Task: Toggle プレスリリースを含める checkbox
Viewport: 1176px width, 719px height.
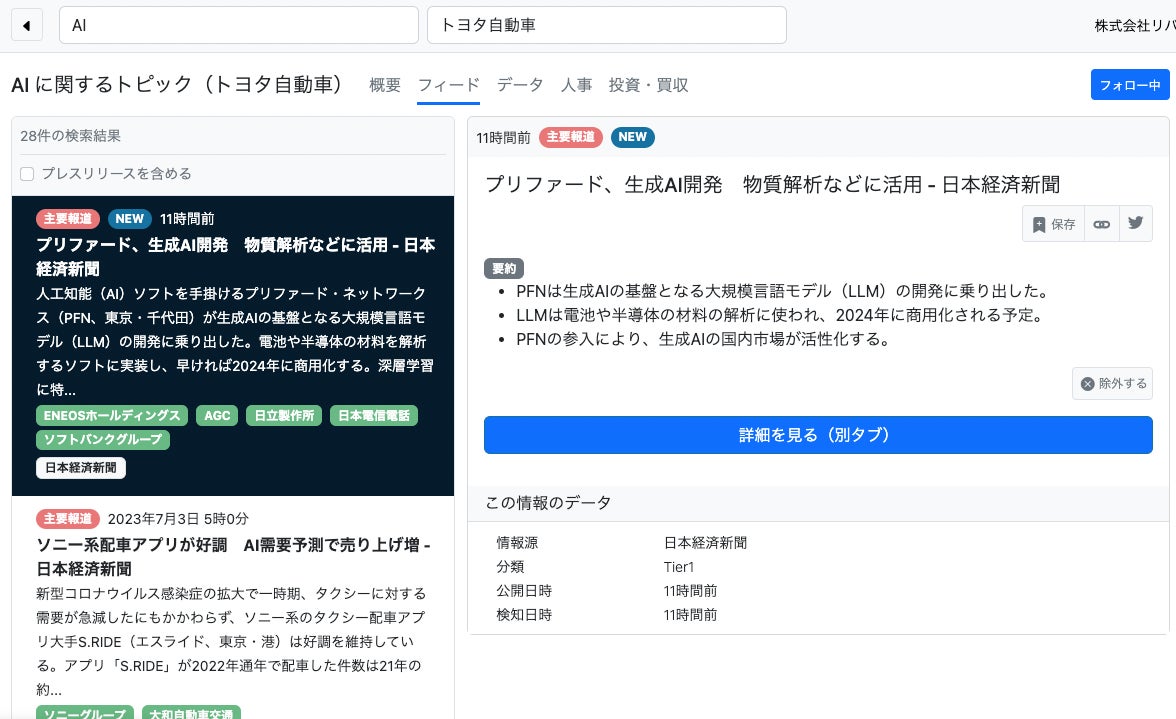Action: 27,174
